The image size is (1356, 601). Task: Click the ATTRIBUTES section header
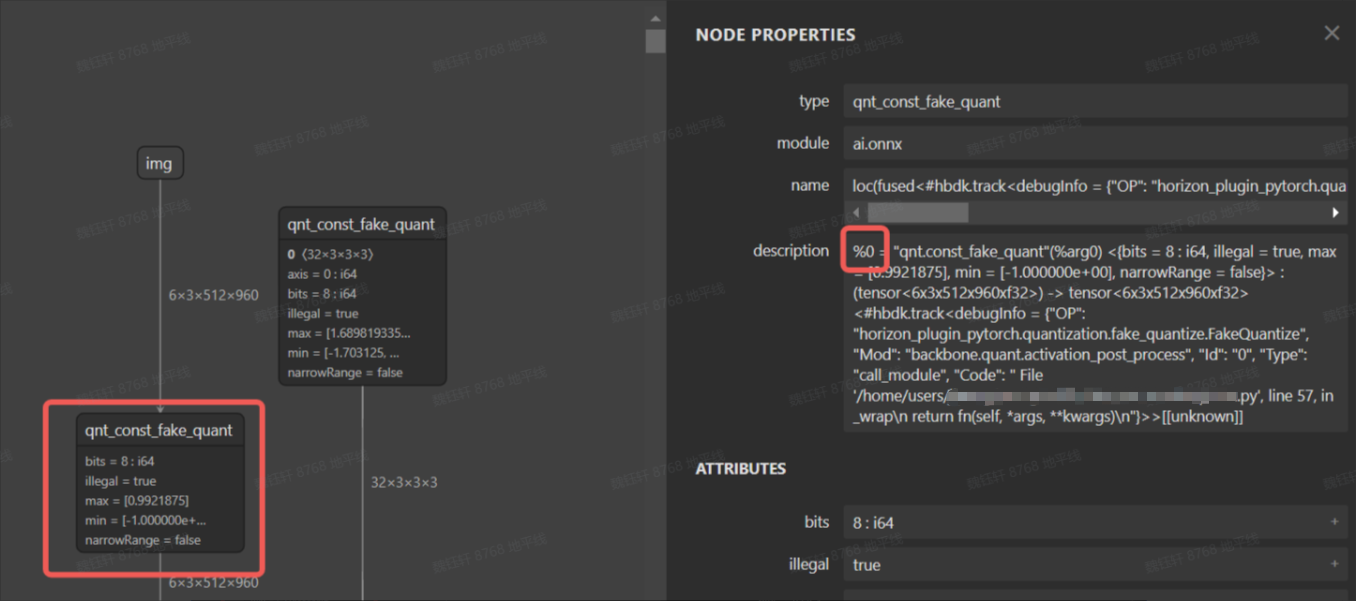tap(740, 468)
